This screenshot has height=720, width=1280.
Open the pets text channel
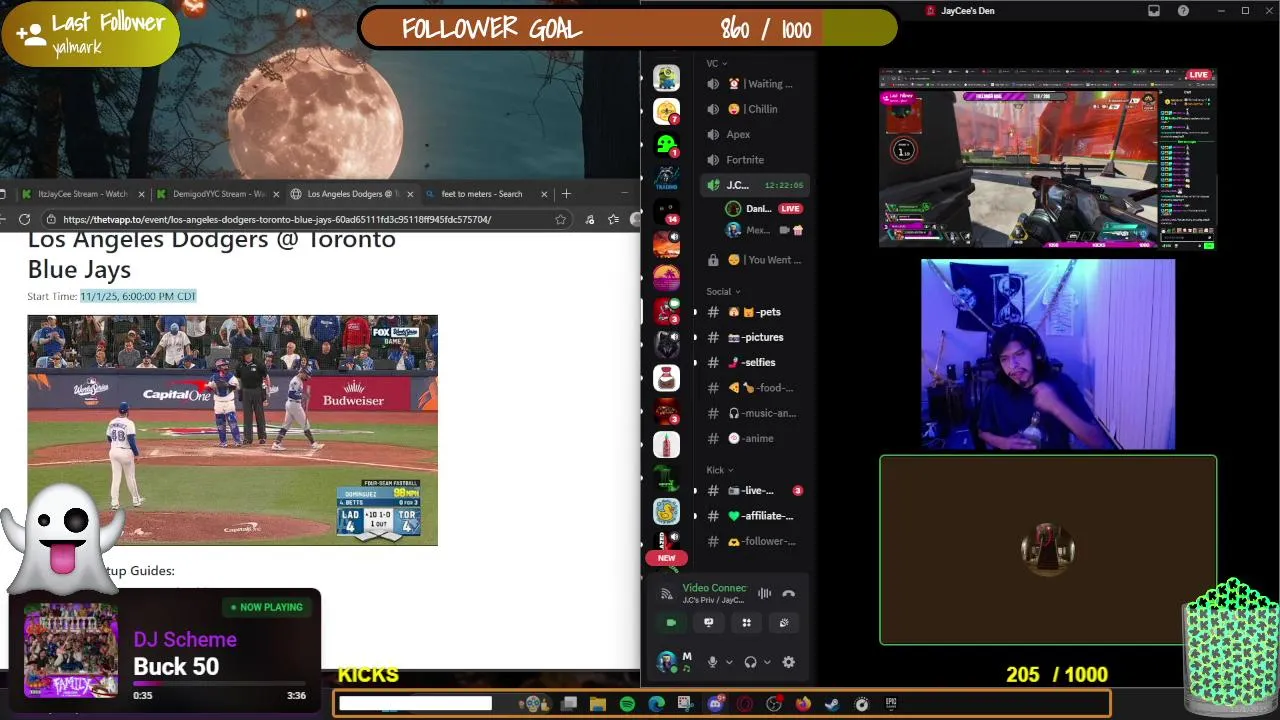click(x=752, y=312)
